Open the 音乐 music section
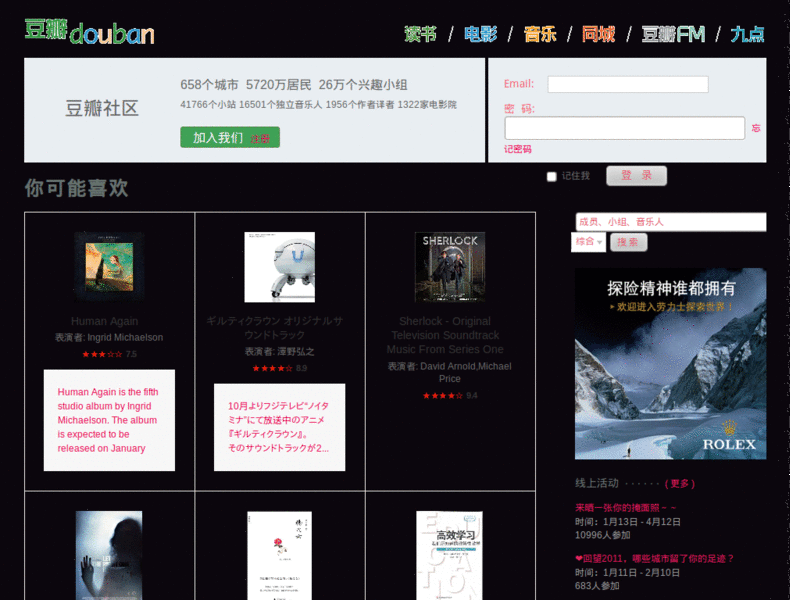This screenshot has width=800, height=600. tap(540, 34)
